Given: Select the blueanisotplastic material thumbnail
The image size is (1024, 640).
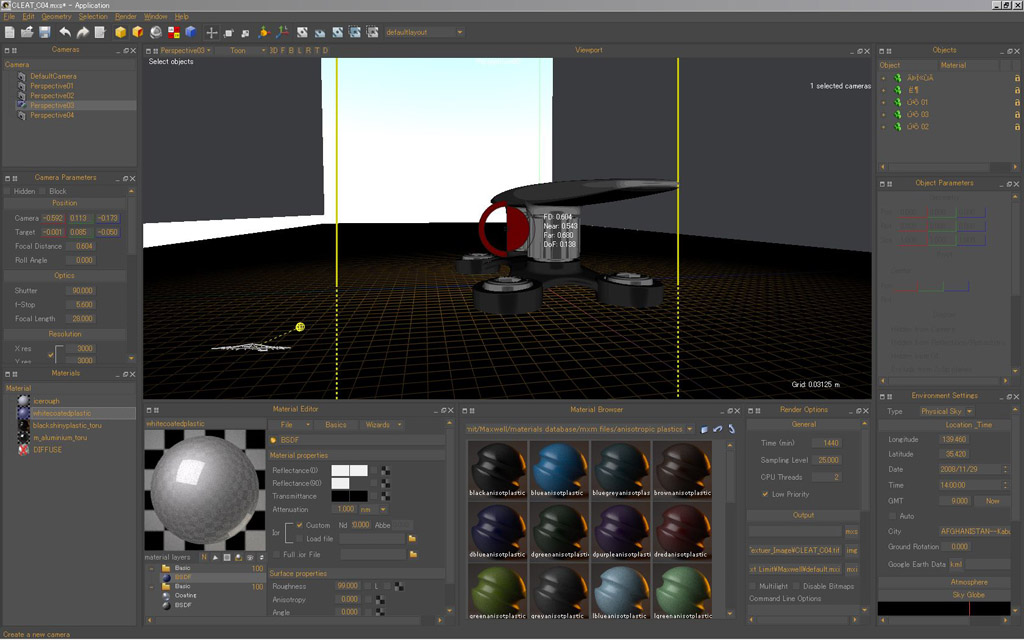Looking at the screenshot, I should coord(558,468).
